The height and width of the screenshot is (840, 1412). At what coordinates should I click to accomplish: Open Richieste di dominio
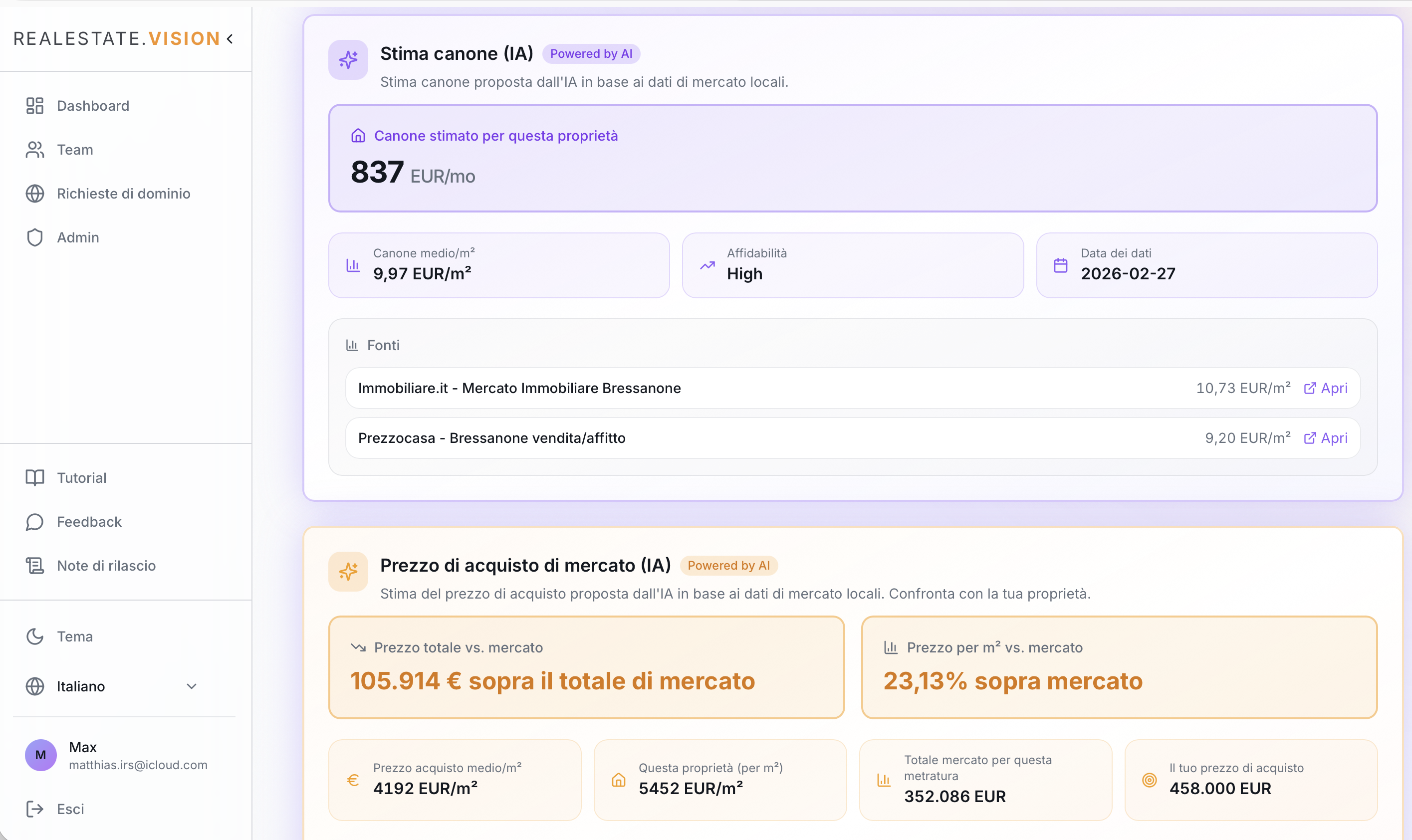[x=123, y=194]
